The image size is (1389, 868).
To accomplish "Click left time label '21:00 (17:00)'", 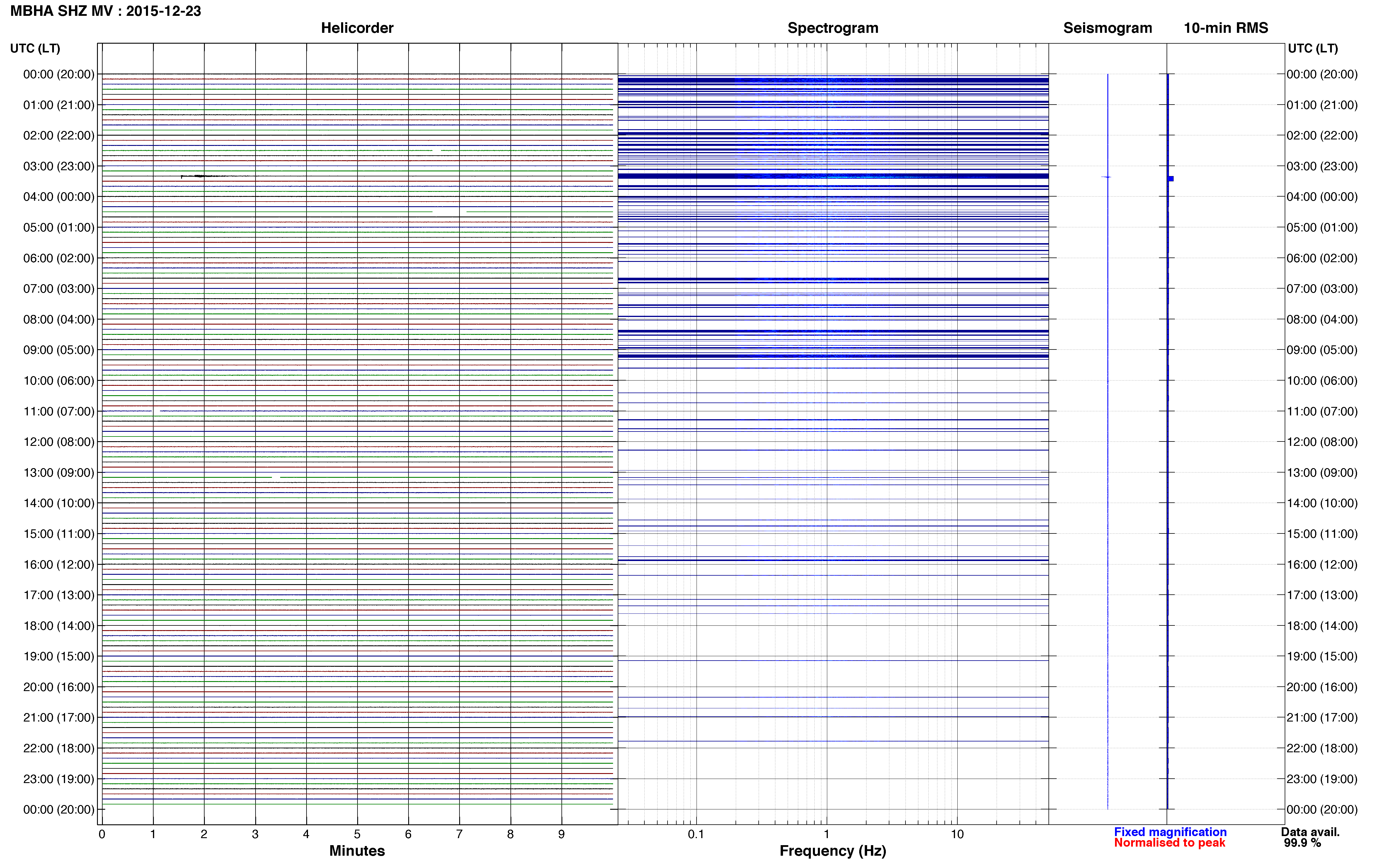I will pos(59,718).
